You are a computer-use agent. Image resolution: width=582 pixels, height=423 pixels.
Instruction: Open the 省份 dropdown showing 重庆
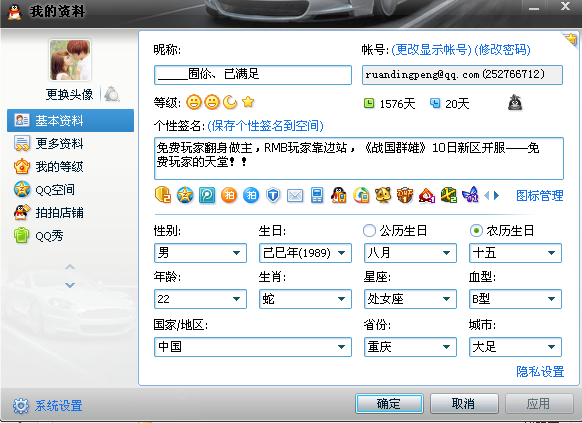411,347
